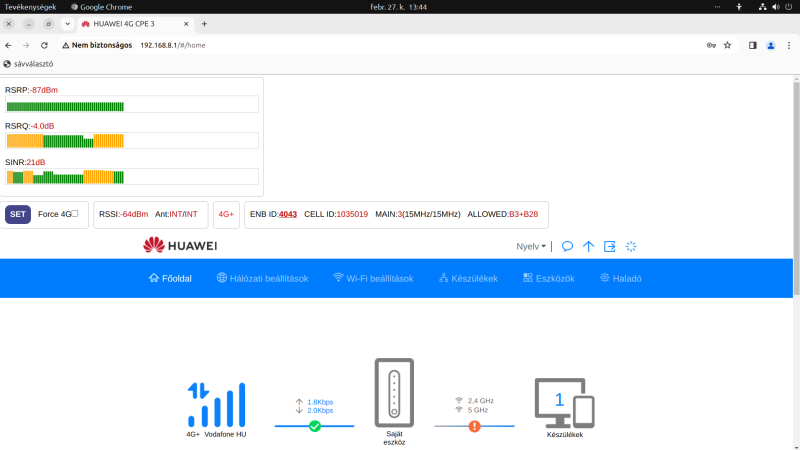This screenshot has height=450, width=800.
Task: Go to Főoldal tab
Action: 170,279
